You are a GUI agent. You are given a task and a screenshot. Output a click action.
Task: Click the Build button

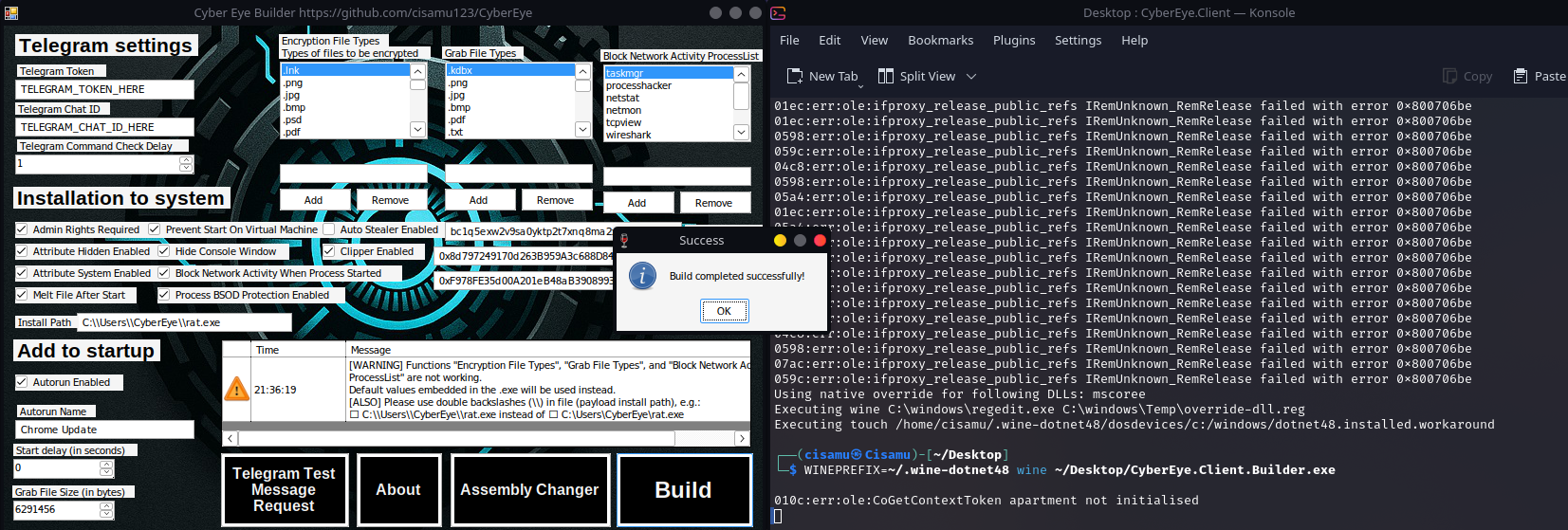tap(683, 490)
